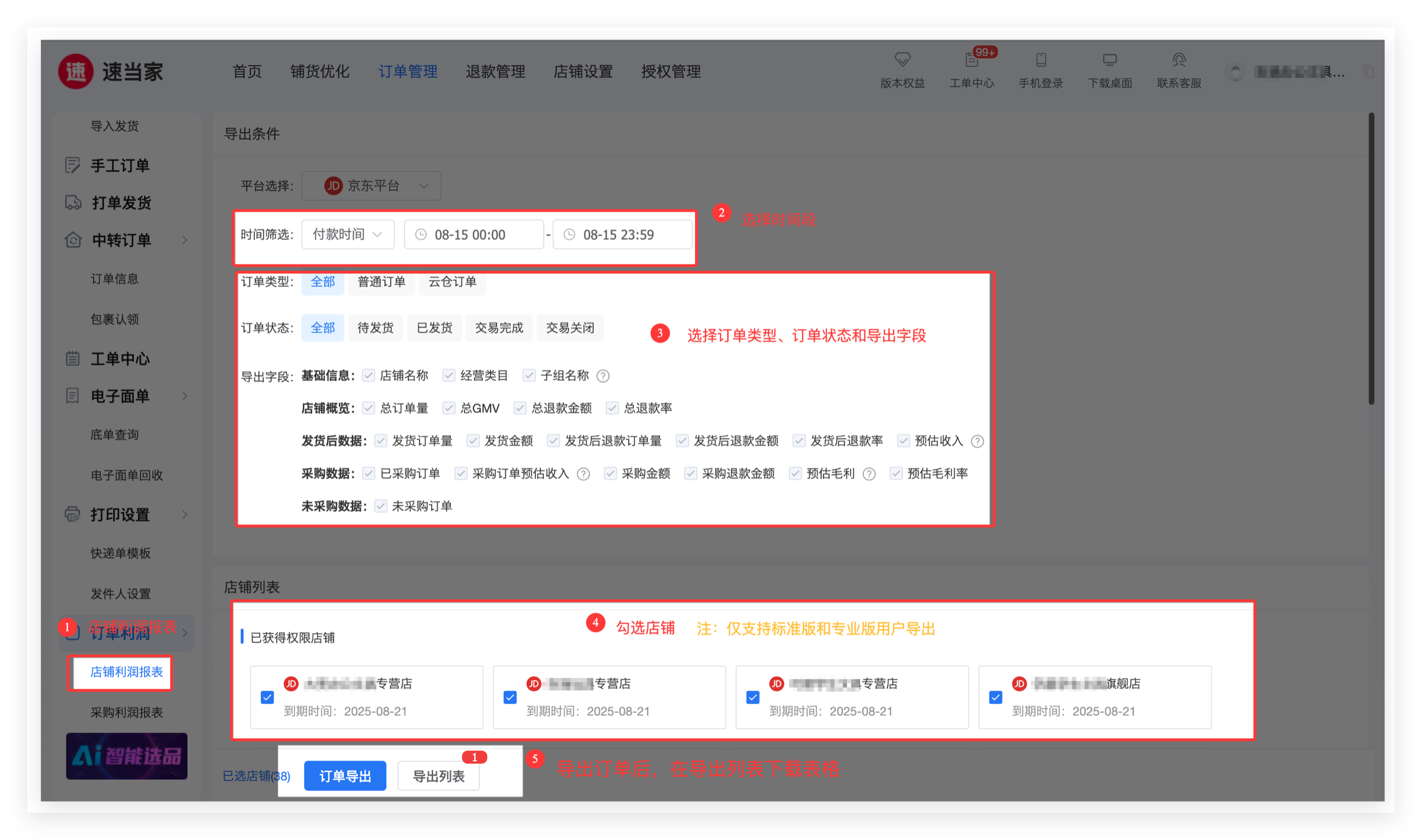Open the 铺货优化 top menu
The width and height of the screenshot is (1422, 840).
(320, 72)
